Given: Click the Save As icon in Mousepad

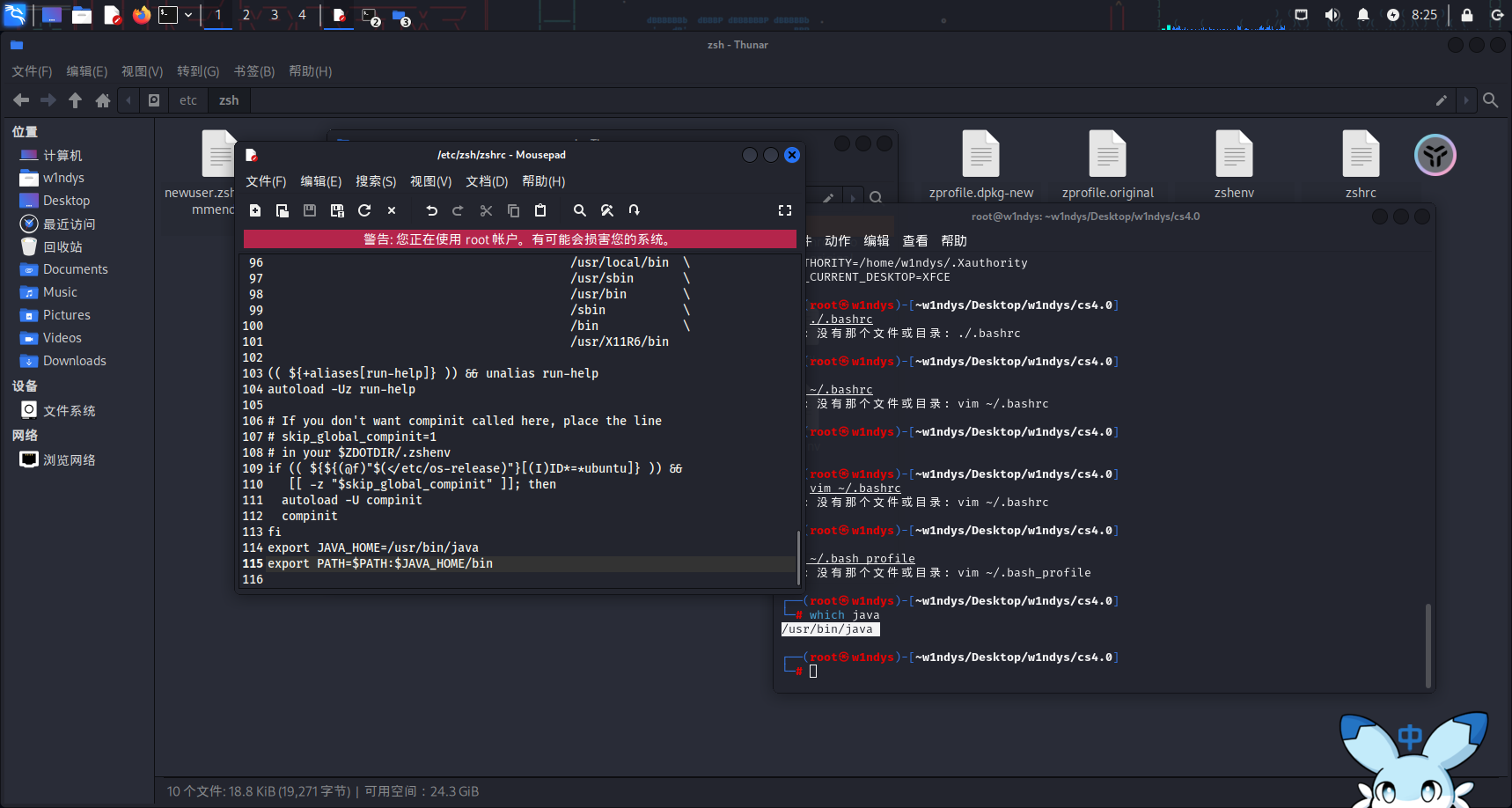Looking at the screenshot, I should pyautogui.click(x=337, y=210).
